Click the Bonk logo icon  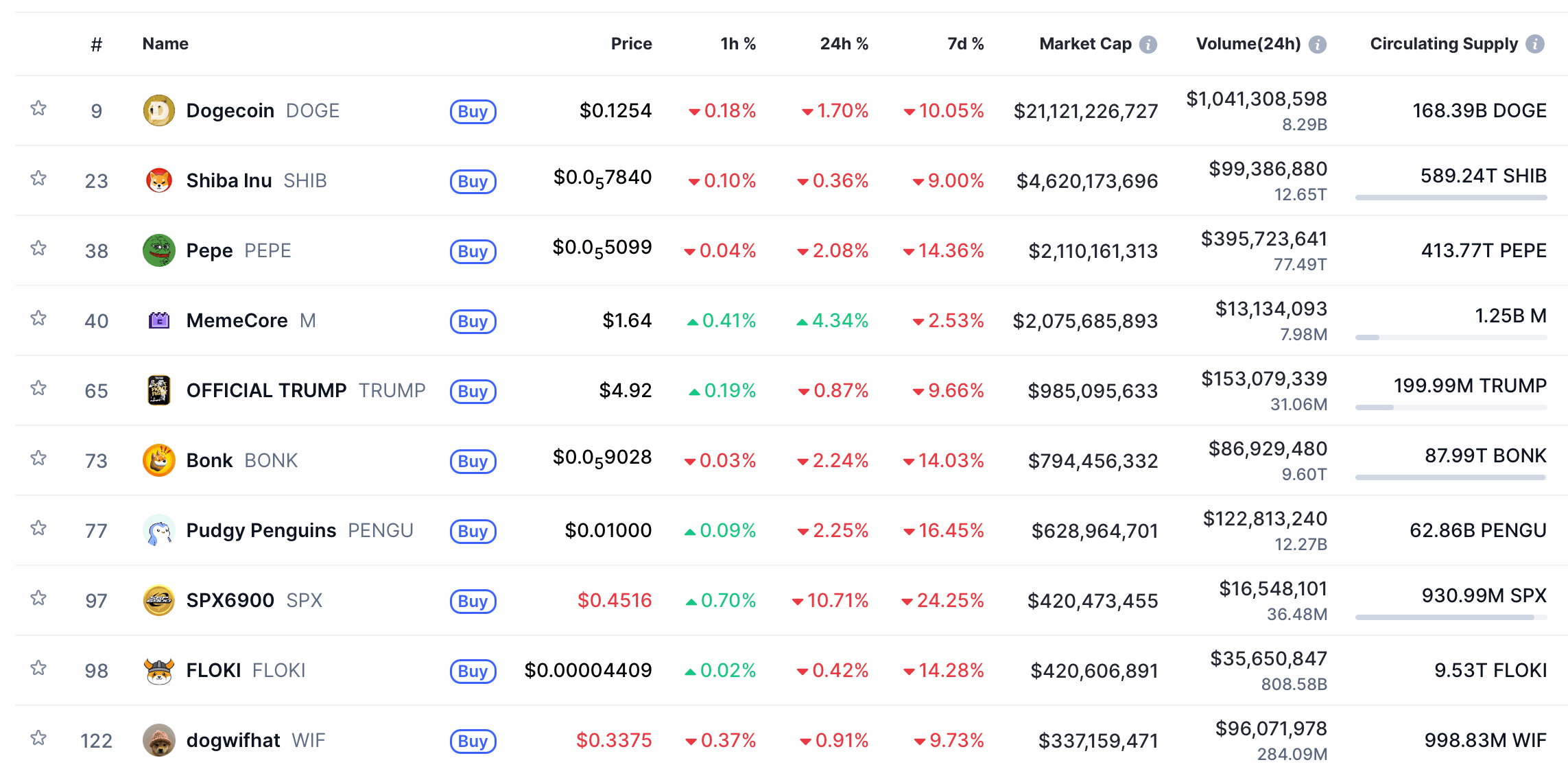click(158, 460)
